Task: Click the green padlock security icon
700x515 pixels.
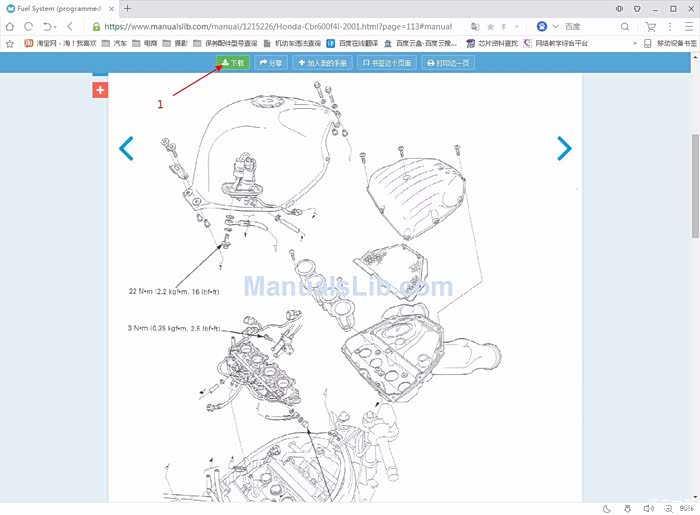Action: 96,27
